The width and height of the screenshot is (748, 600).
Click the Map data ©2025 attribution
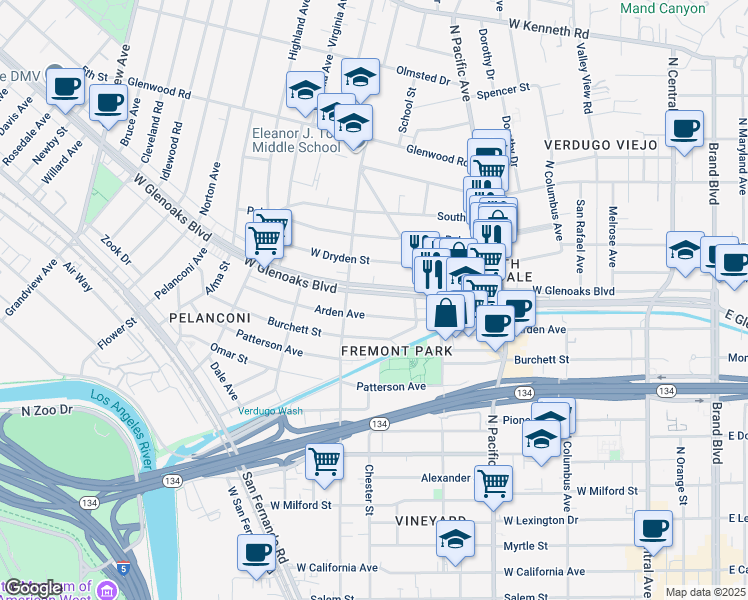tap(705, 592)
